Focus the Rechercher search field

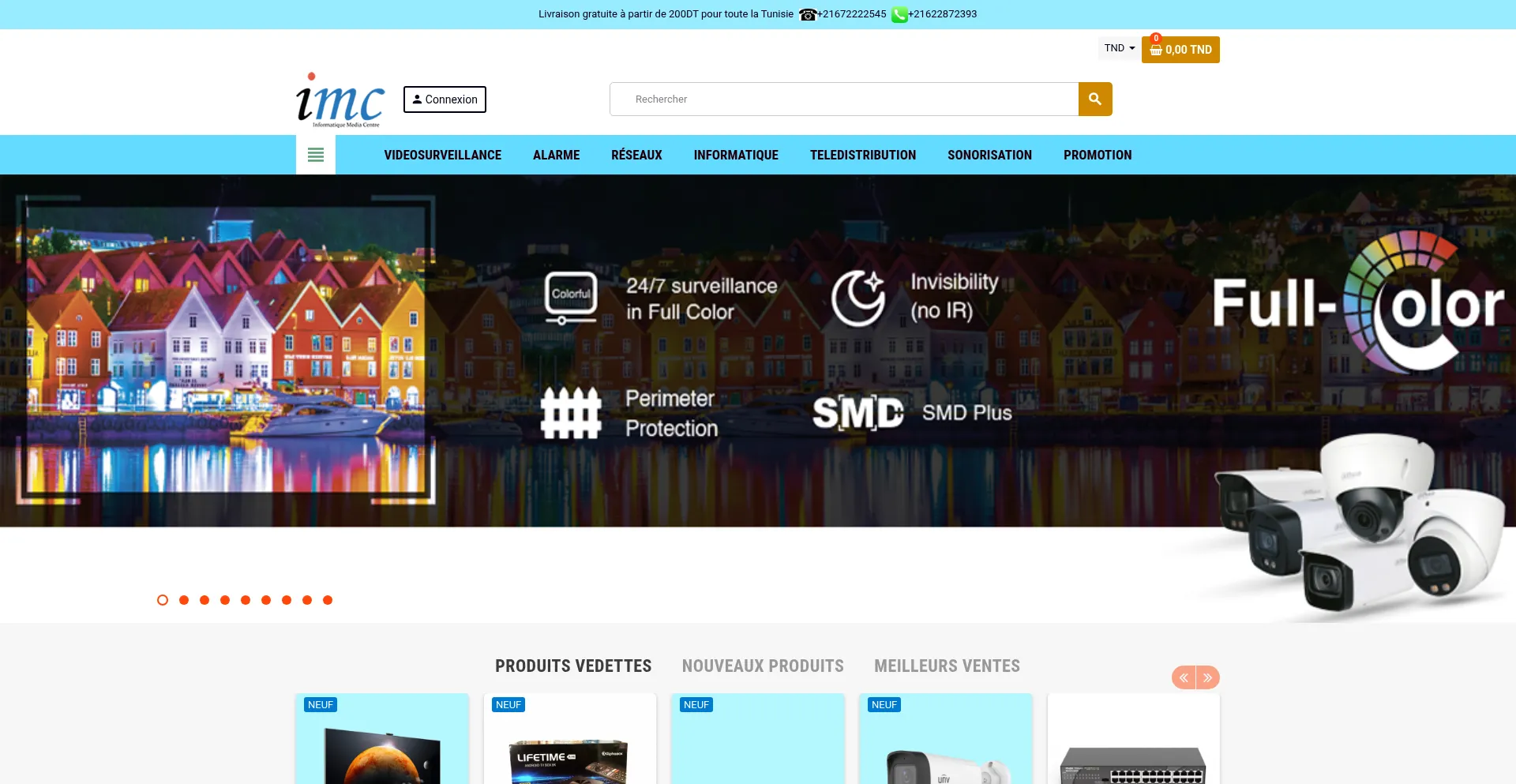point(844,99)
